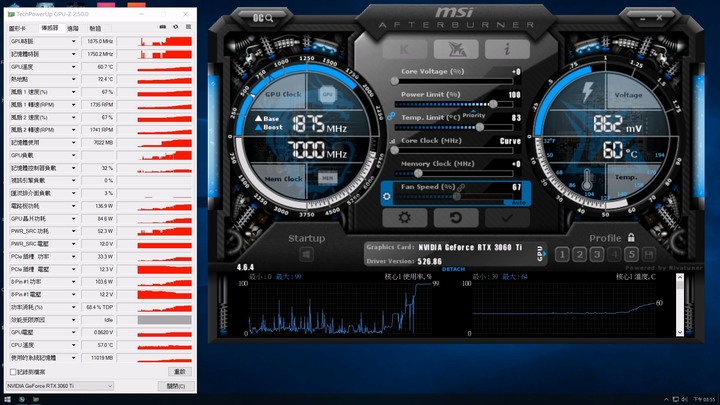Open fan speed settings gear icon
Image resolution: width=720 pixels, height=405 pixels.
[x=387, y=197]
